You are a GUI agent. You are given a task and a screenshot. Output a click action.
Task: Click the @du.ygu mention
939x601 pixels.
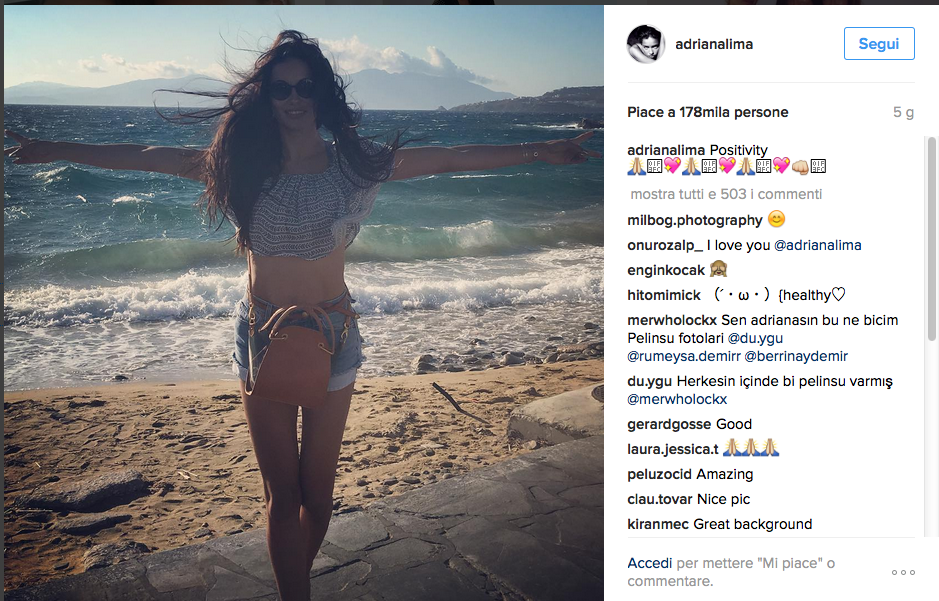click(755, 338)
